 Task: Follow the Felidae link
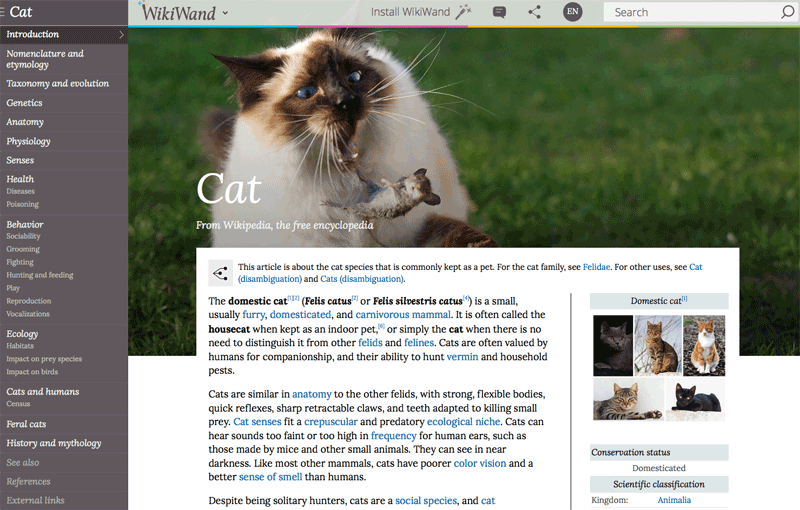[x=596, y=268]
